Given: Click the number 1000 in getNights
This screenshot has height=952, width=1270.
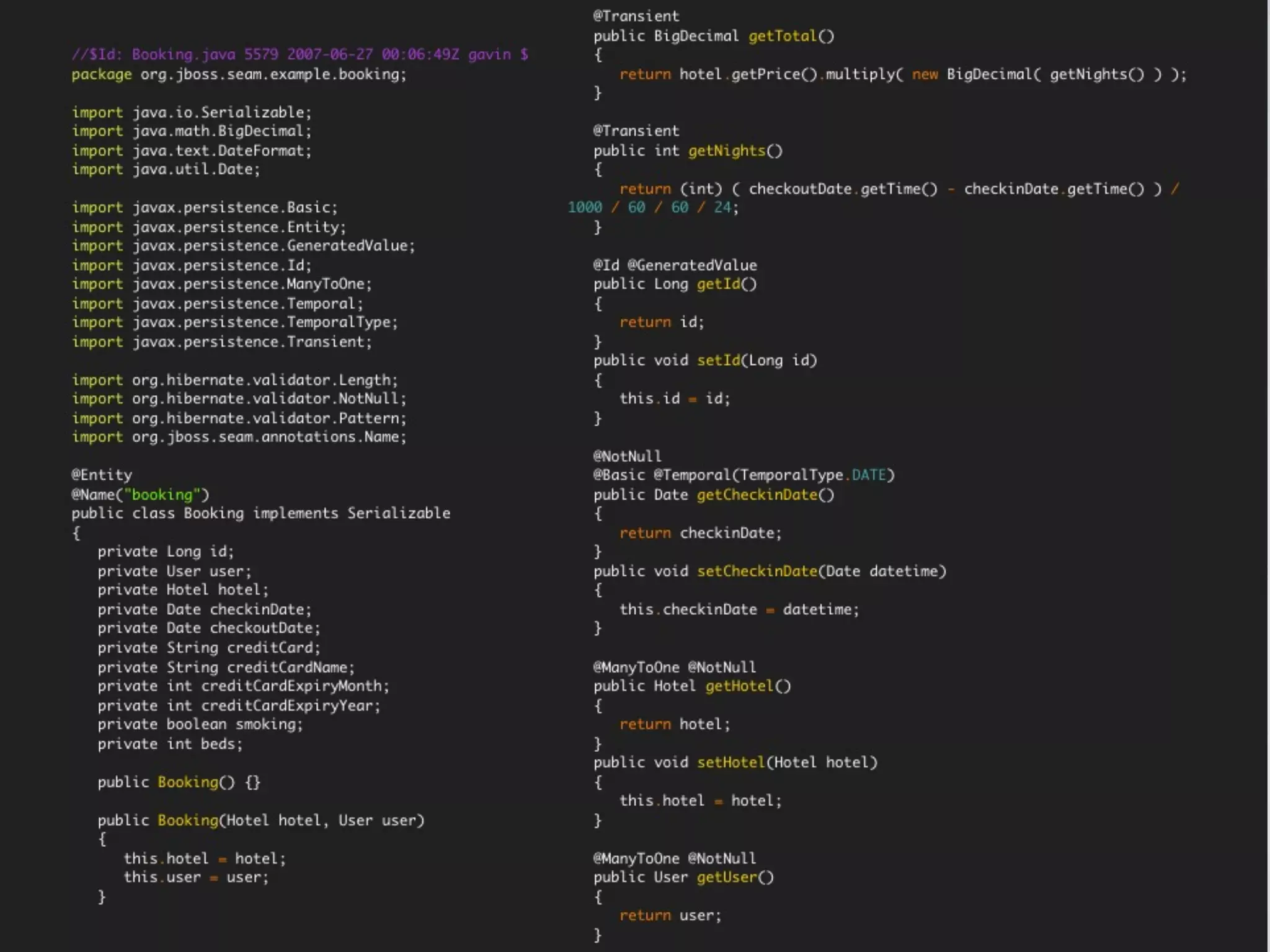Looking at the screenshot, I should (x=585, y=208).
